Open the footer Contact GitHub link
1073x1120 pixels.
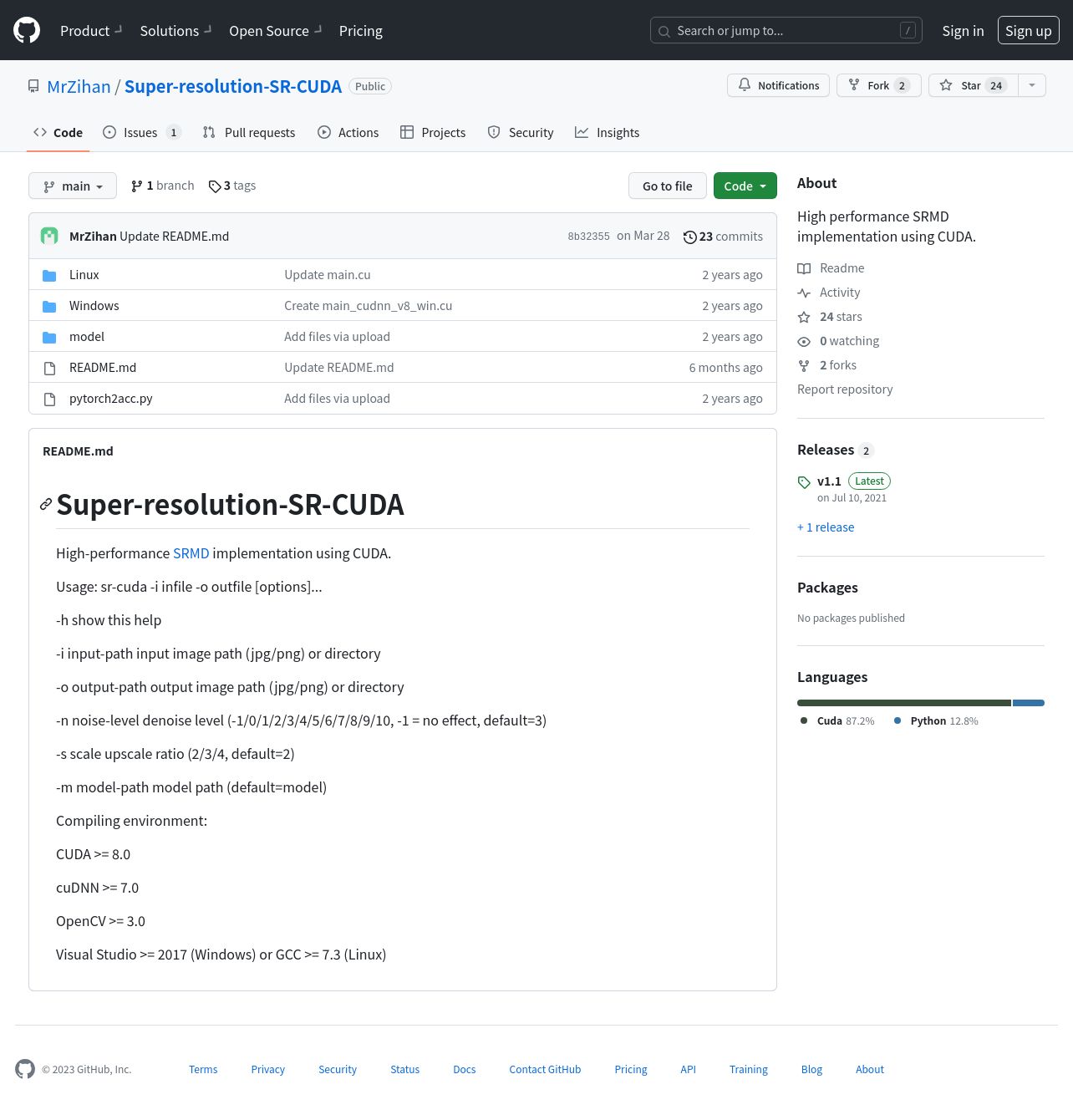click(545, 1069)
